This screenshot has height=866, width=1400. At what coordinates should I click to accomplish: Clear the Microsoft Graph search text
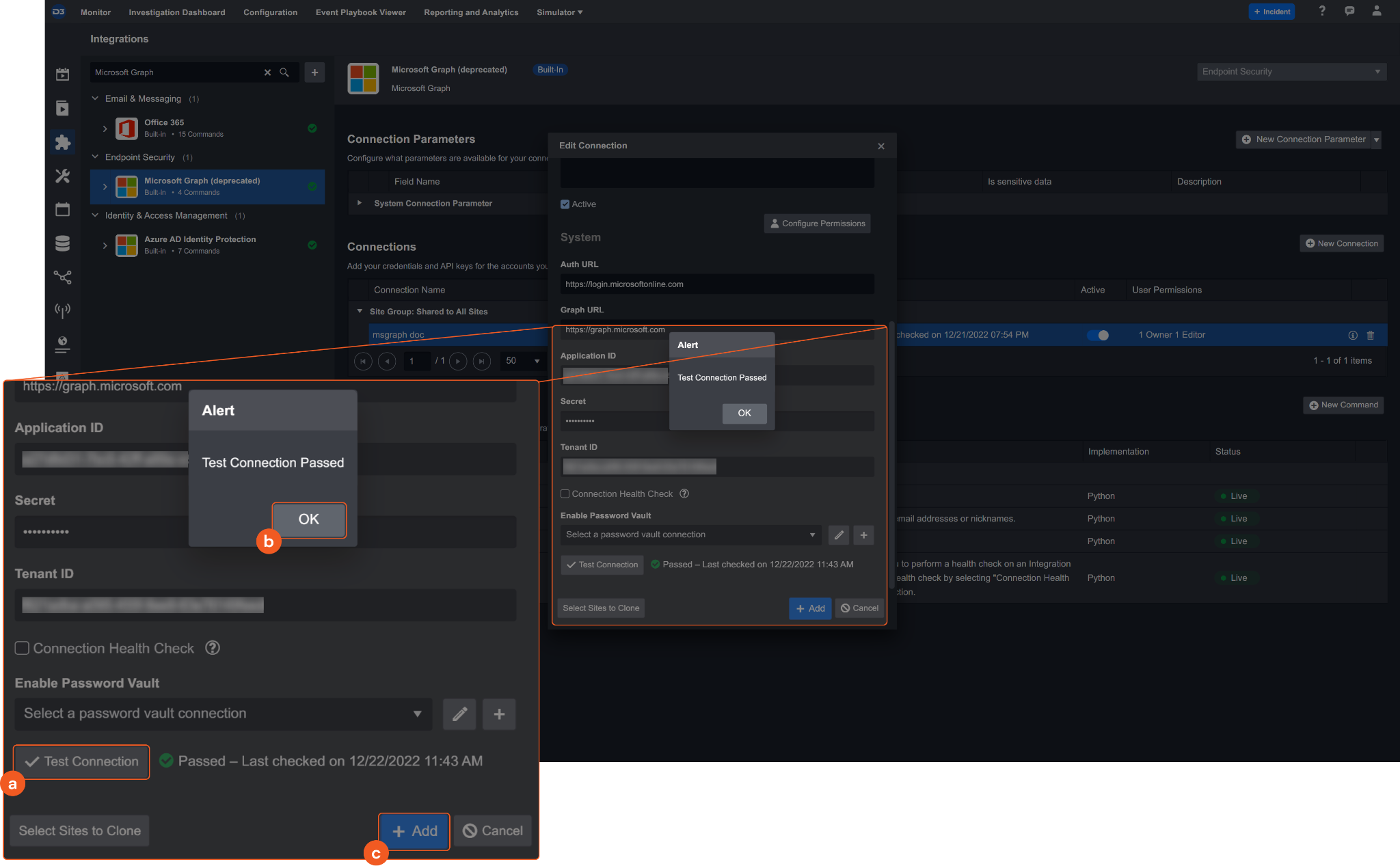click(x=267, y=72)
